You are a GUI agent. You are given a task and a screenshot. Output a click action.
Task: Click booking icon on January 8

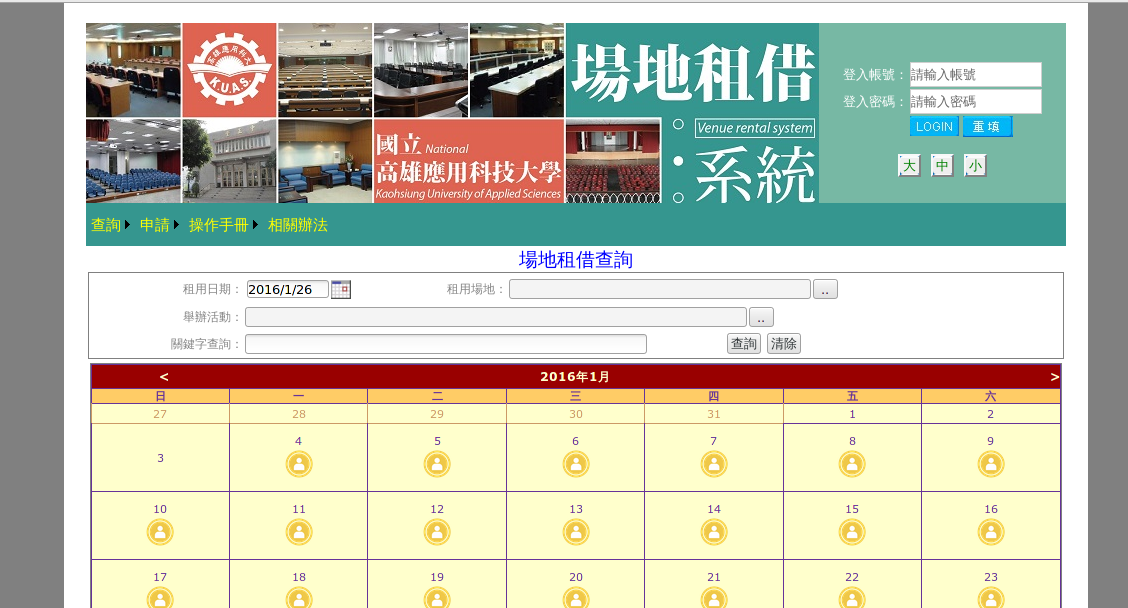(x=852, y=464)
